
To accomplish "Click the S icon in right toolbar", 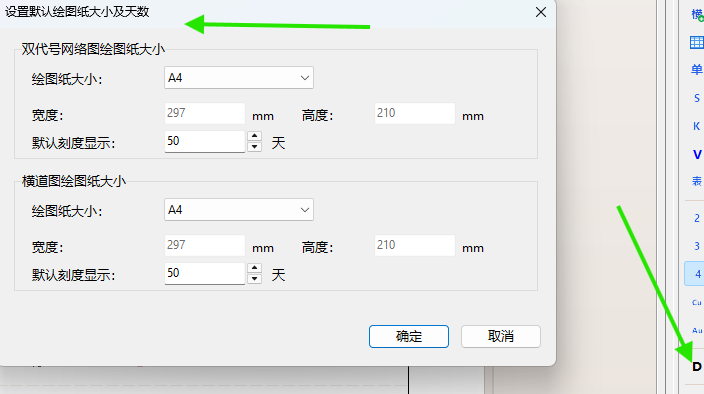I will (696, 98).
